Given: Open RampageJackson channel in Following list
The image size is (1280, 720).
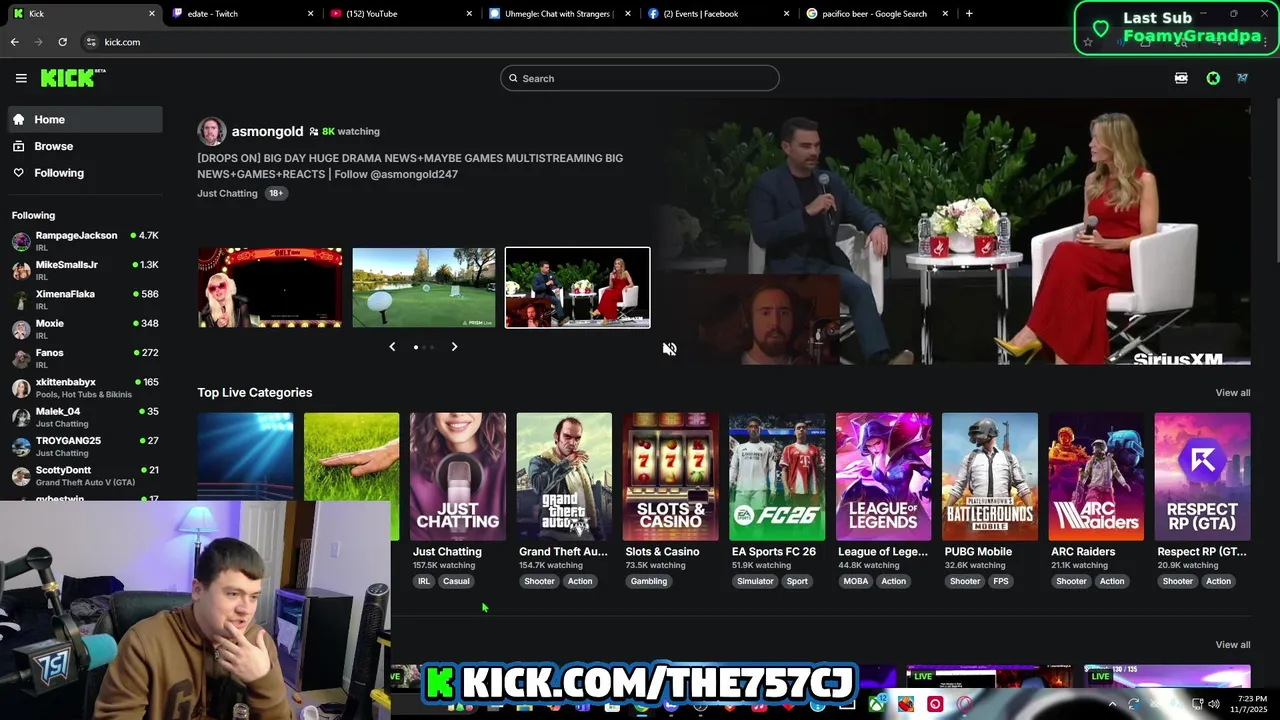Looking at the screenshot, I should [x=85, y=240].
